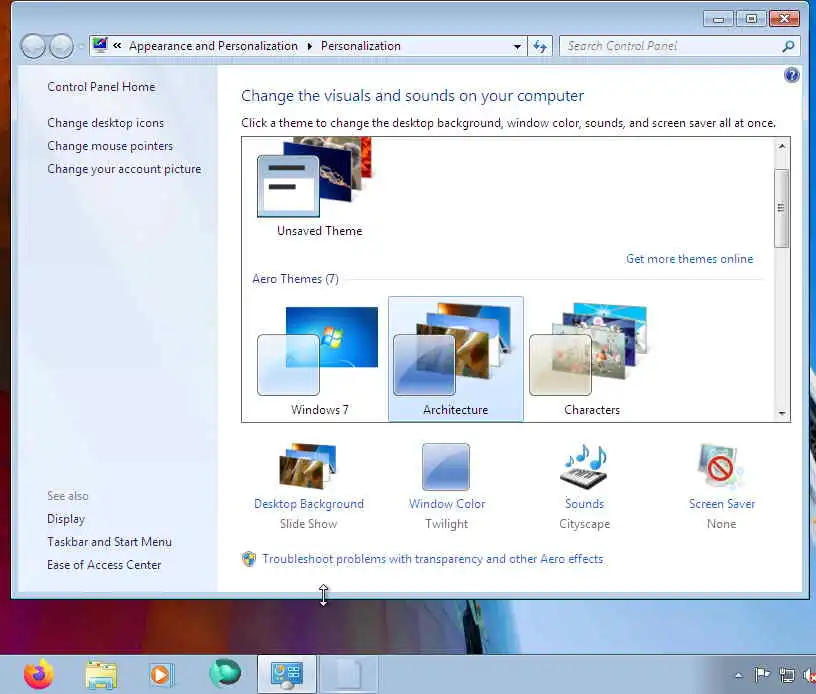Click the Help question mark icon
The width and height of the screenshot is (816, 694).
(792, 75)
